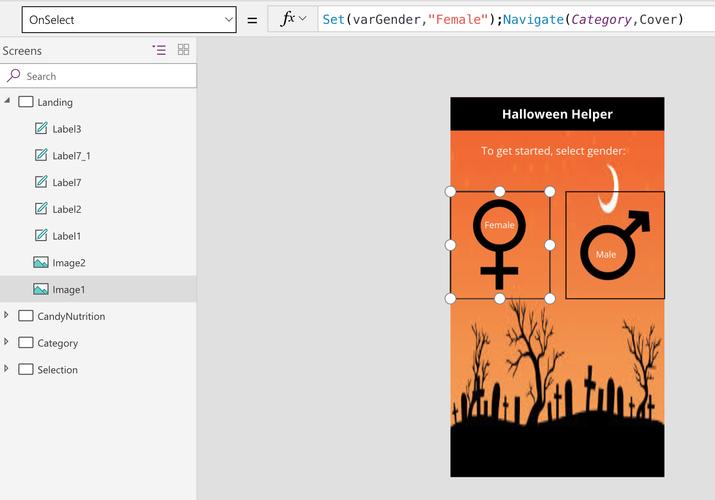
Task: Click the Halloween Helper title label
Action: coord(557,114)
